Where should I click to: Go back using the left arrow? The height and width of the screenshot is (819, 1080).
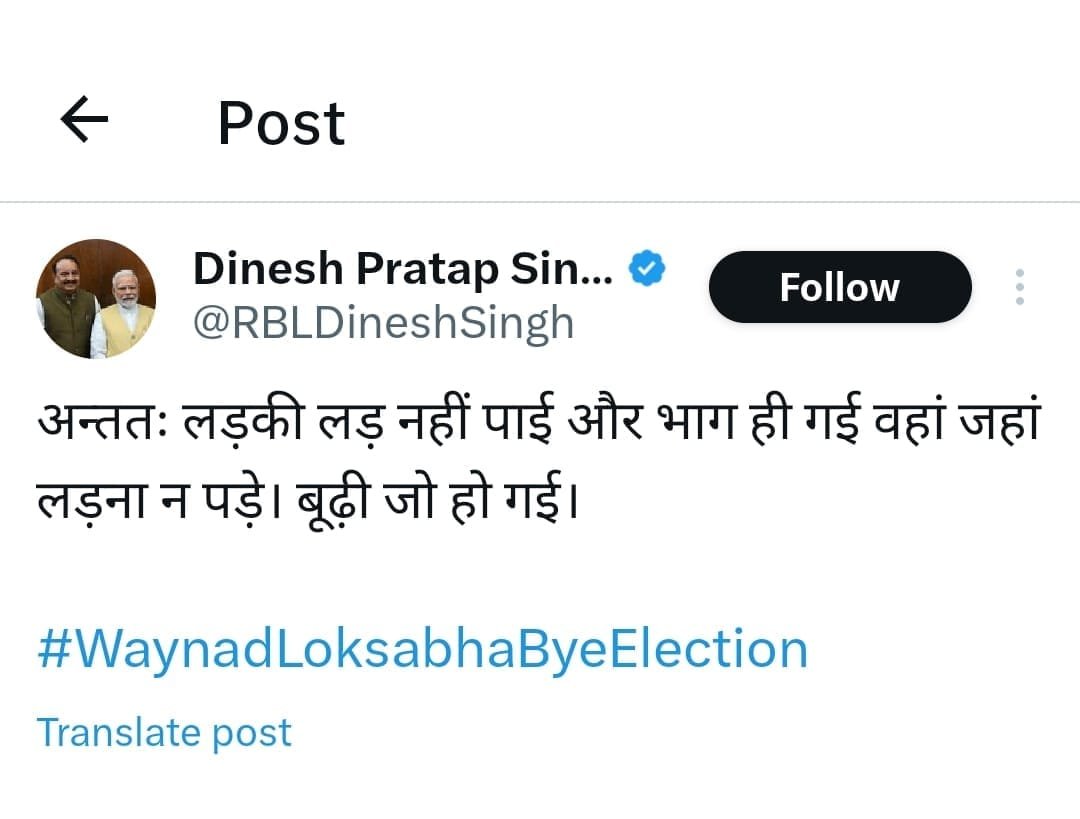click(x=84, y=119)
